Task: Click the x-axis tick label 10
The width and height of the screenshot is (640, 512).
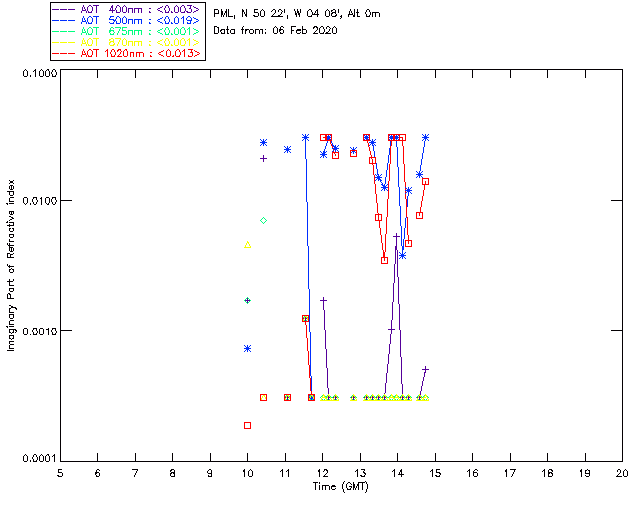Action: (247, 473)
